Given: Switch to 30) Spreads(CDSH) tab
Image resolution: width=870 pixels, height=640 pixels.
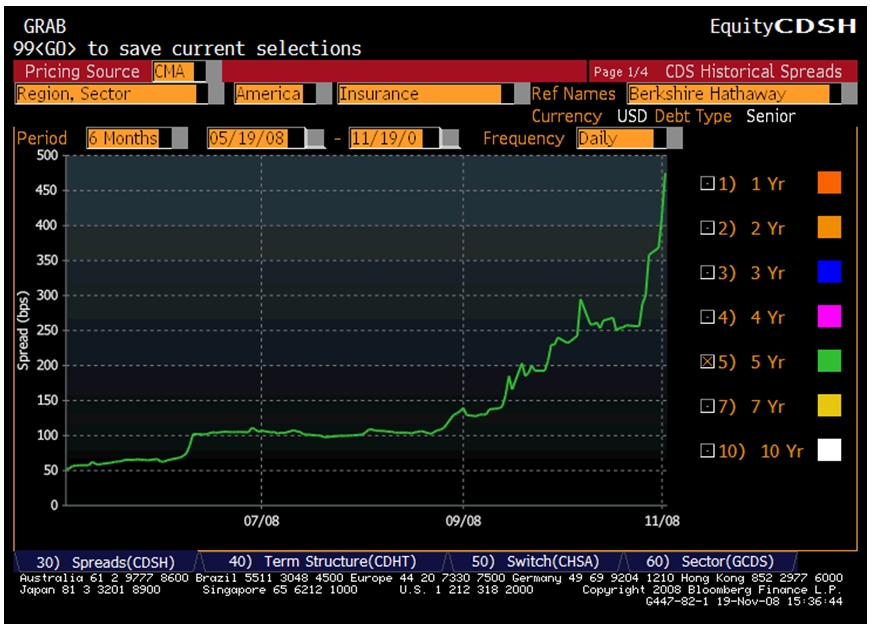Looking at the screenshot, I should pyautogui.click(x=105, y=562).
